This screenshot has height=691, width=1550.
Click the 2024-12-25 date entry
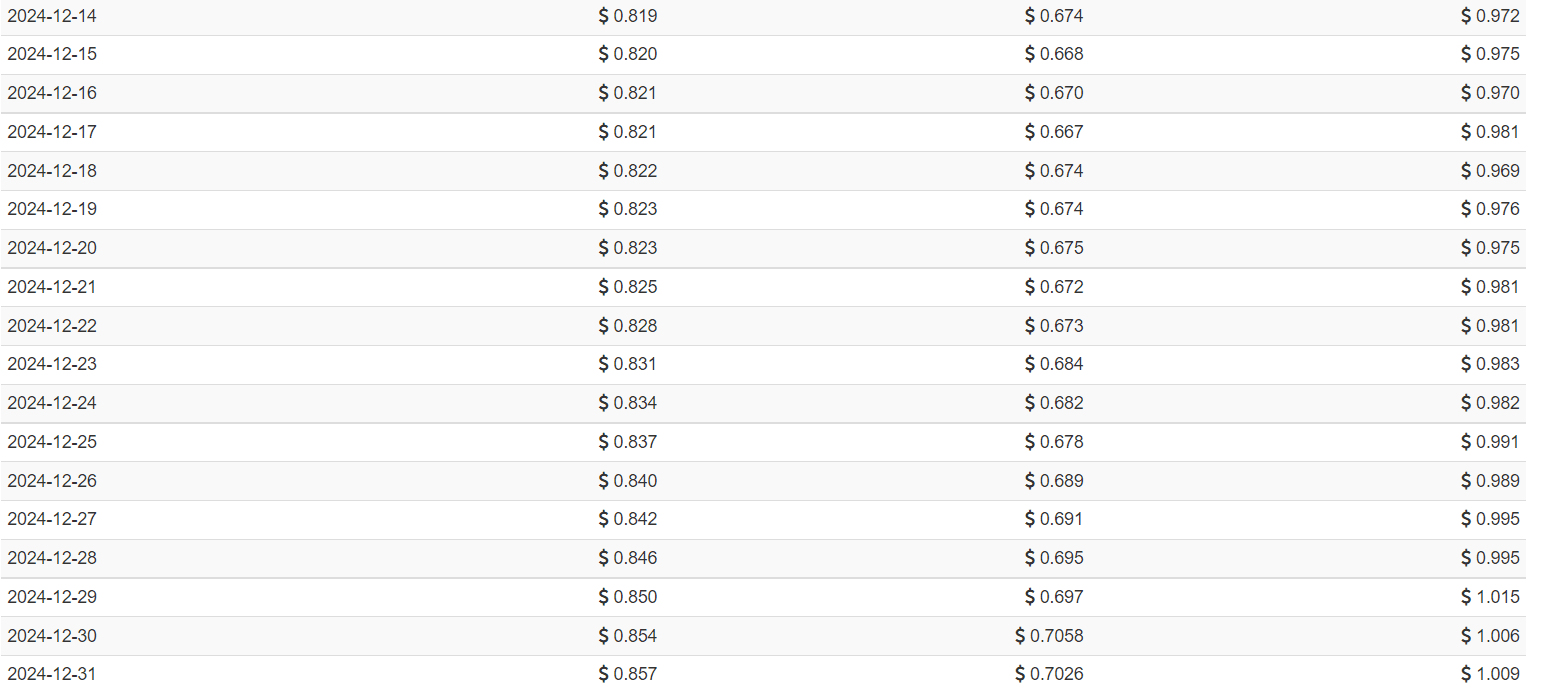pos(52,442)
